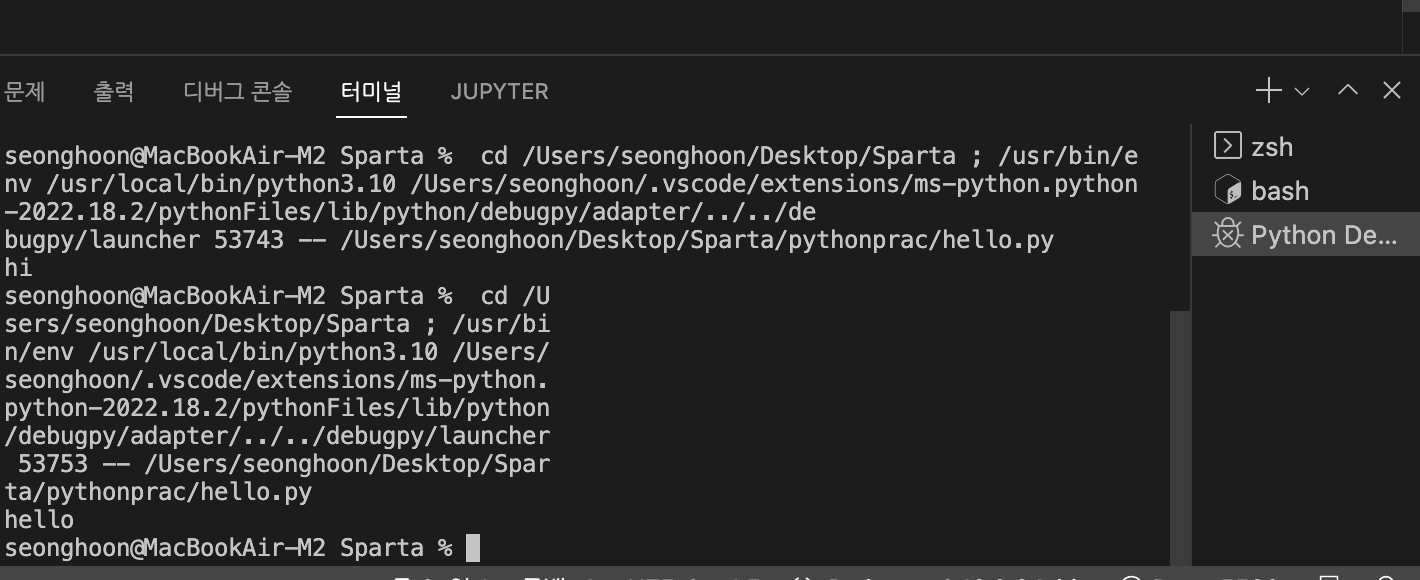Close the bottom panel with X
The height and width of the screenshot is (580, 1420).
[1392, 91]
